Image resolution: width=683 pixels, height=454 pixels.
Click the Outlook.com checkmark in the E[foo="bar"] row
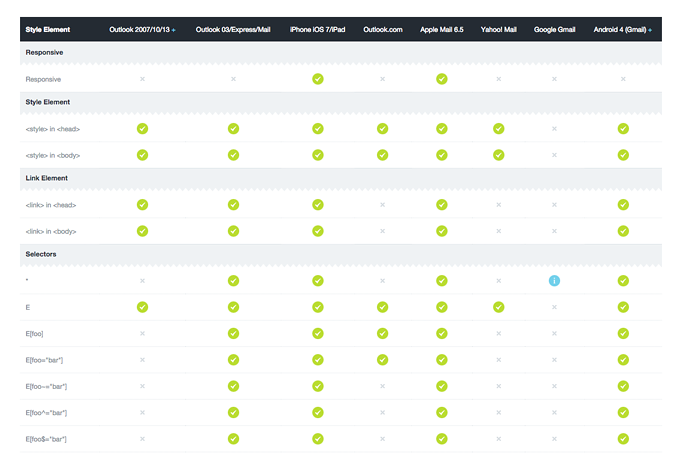(383, 359)
